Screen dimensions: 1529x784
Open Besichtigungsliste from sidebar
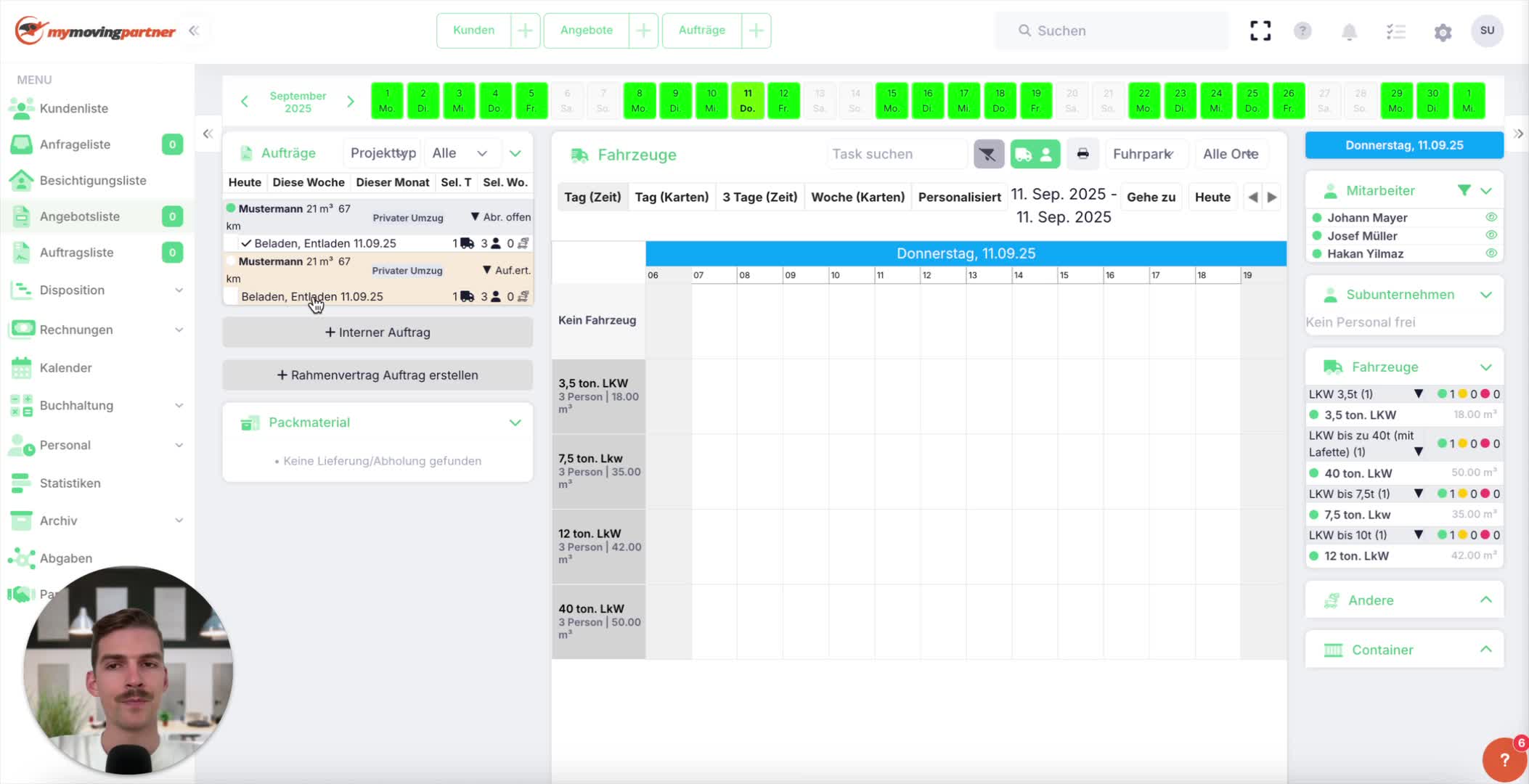(x=93, y=181)
